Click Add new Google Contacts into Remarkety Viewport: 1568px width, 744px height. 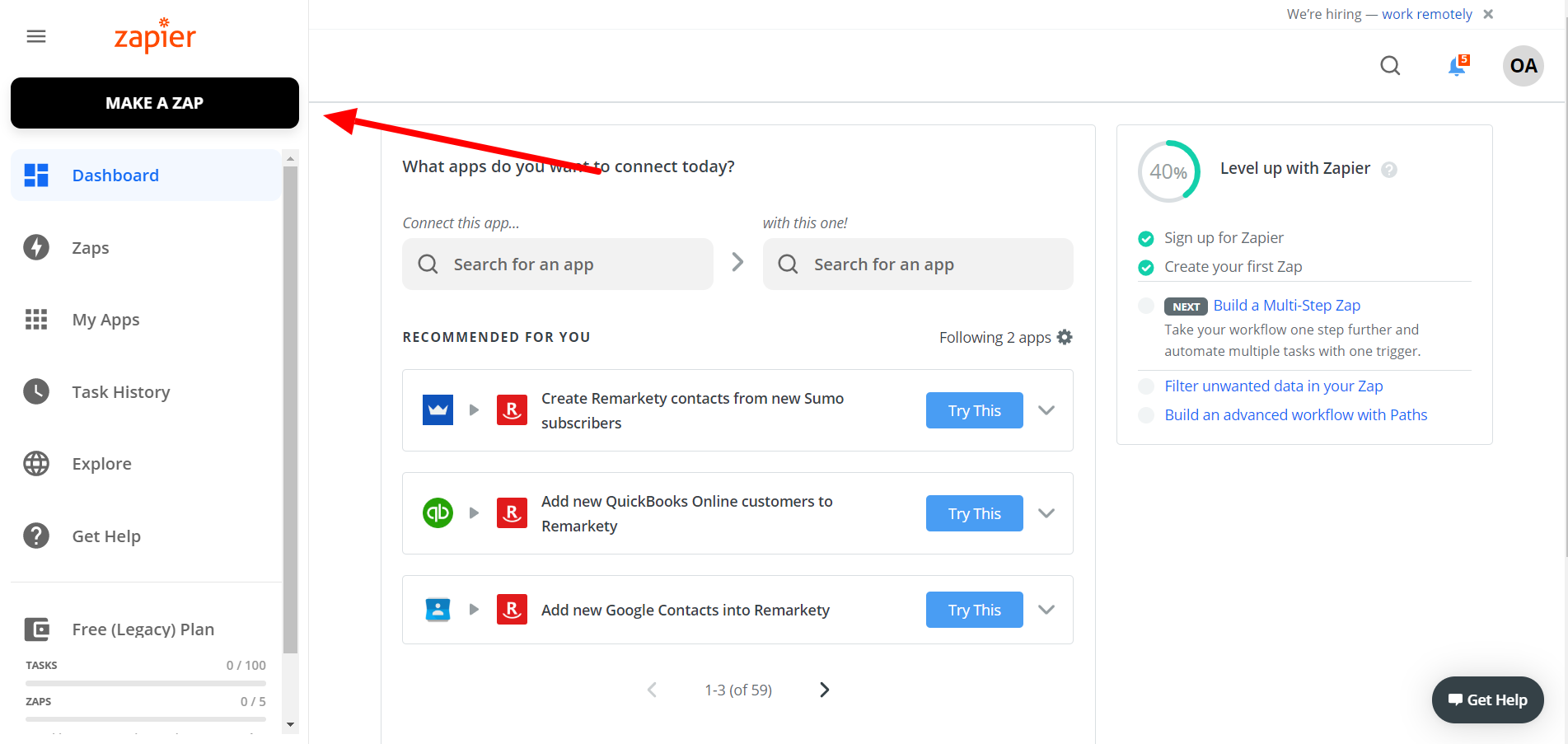click(x=686, y=610)
